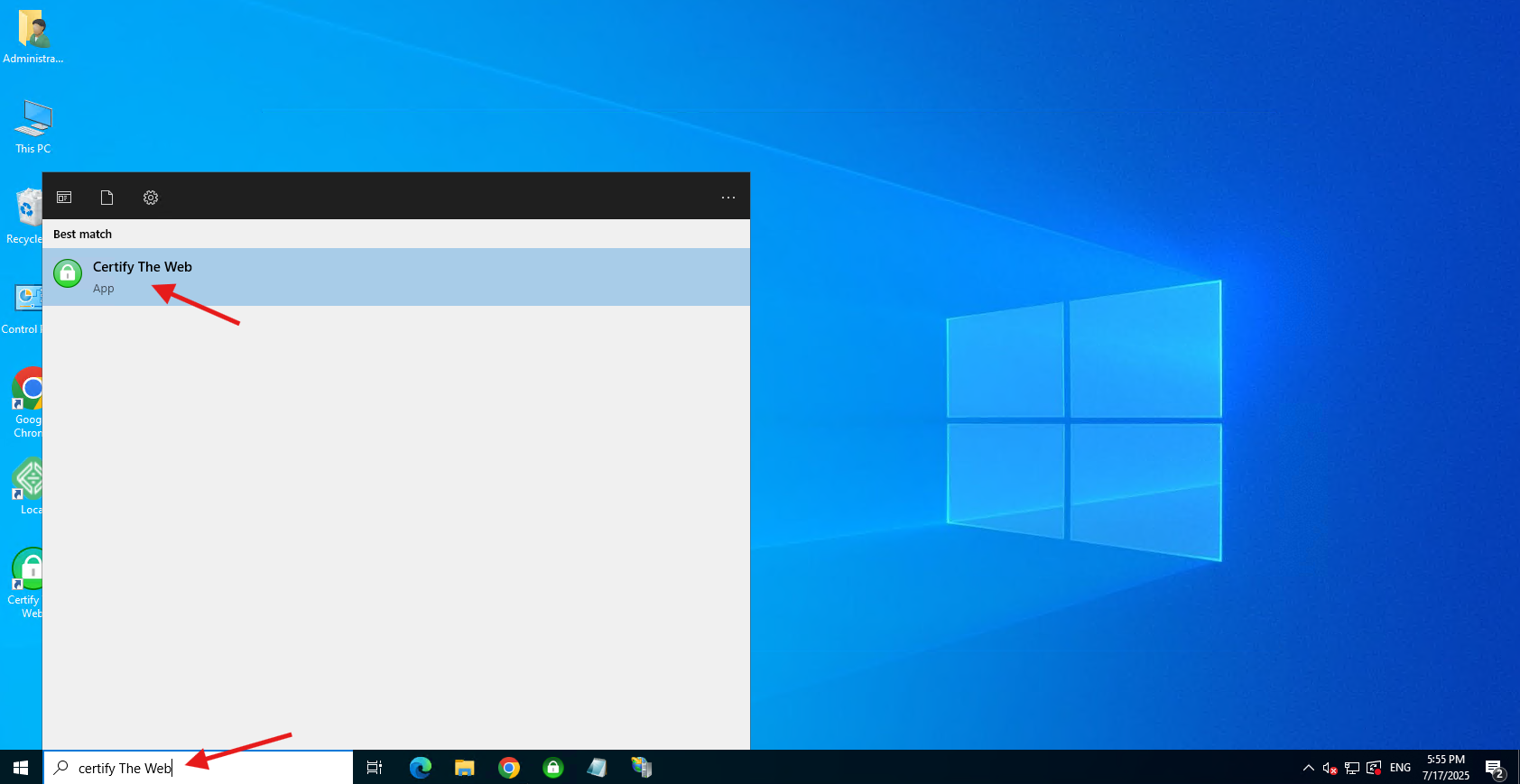Image resolution: width=1520 pixels, height=784 pixels.
Task: Filter search results by Settings gear
Action: (x=151, y=197)
